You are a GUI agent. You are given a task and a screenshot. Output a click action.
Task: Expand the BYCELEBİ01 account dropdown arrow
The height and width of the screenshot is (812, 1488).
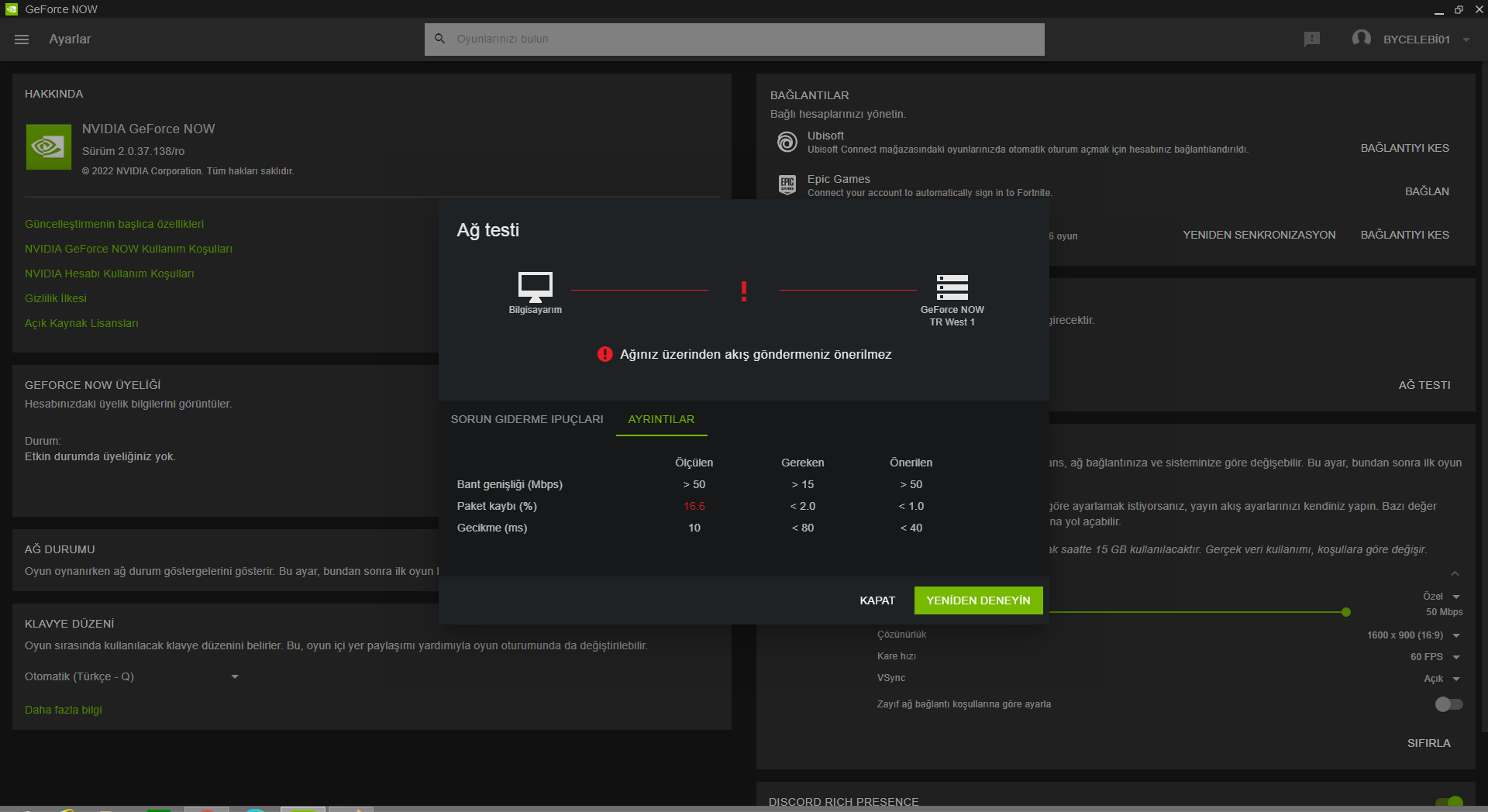(x=1466, y=40)
